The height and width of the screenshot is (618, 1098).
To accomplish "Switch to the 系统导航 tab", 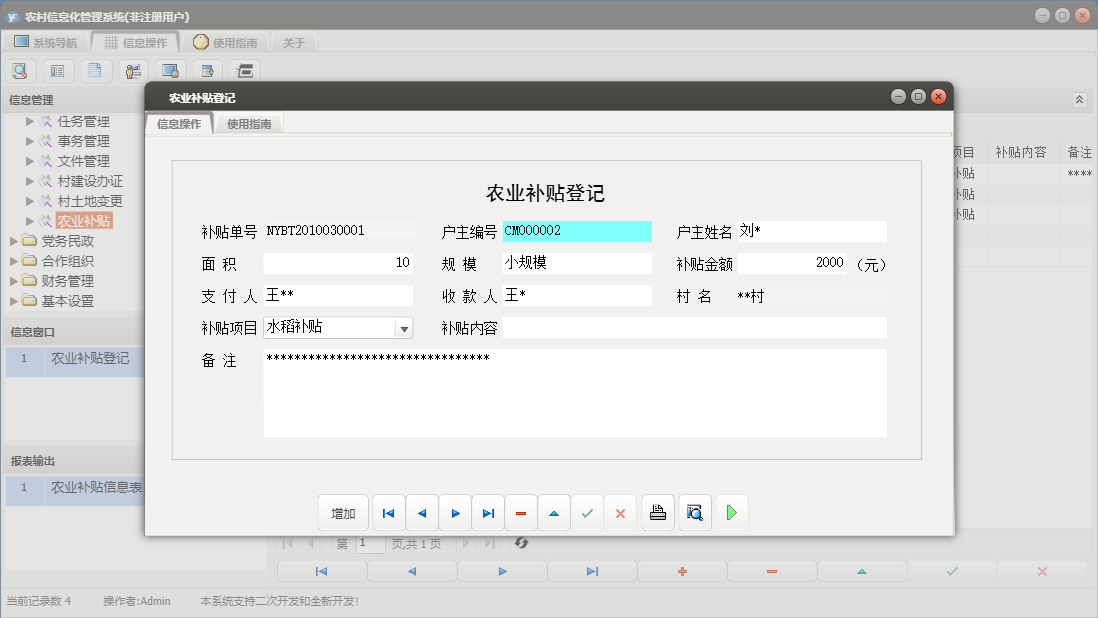I will pos(53,42).
